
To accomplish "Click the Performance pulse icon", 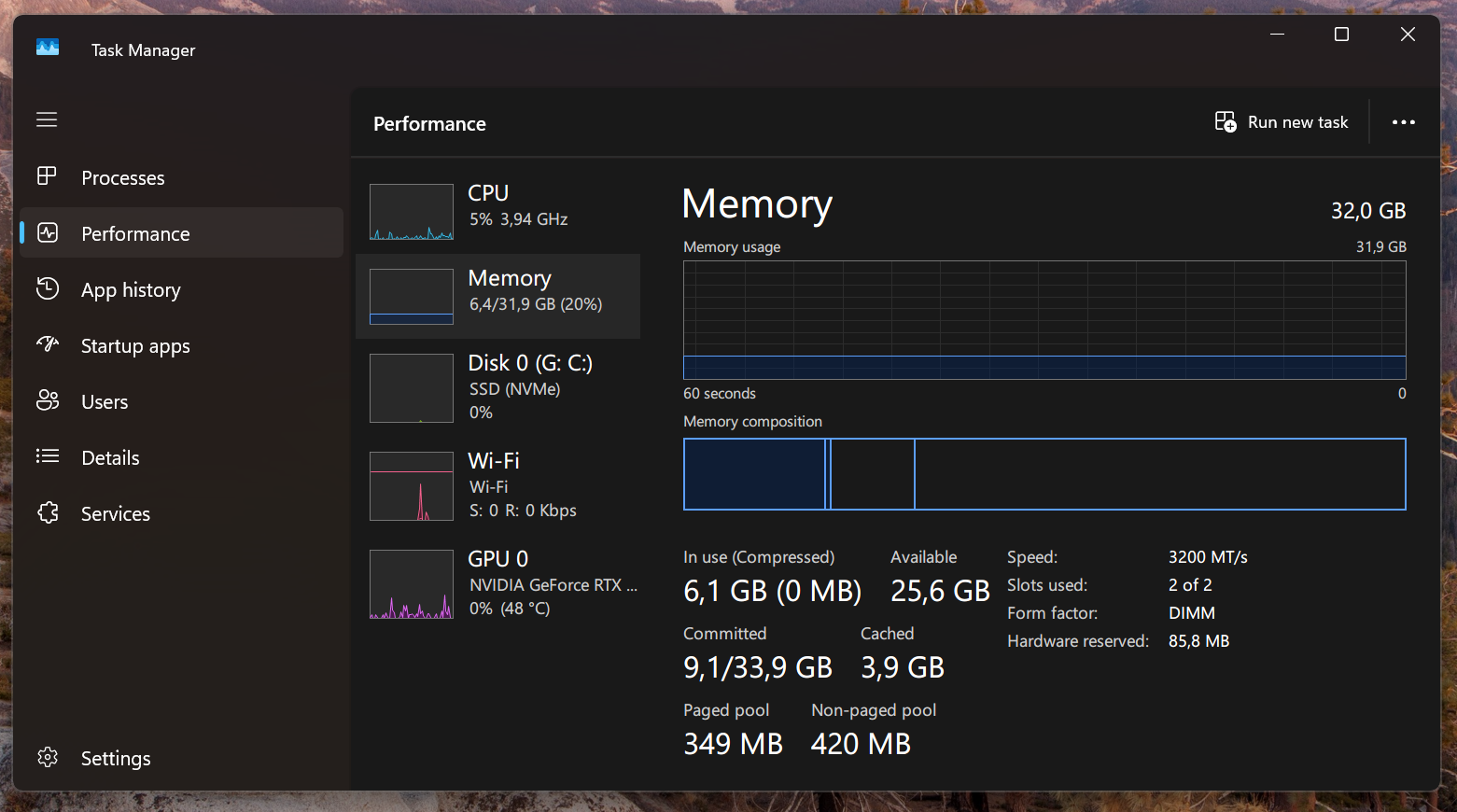I will pyautogui.click(x=48, y=232).
